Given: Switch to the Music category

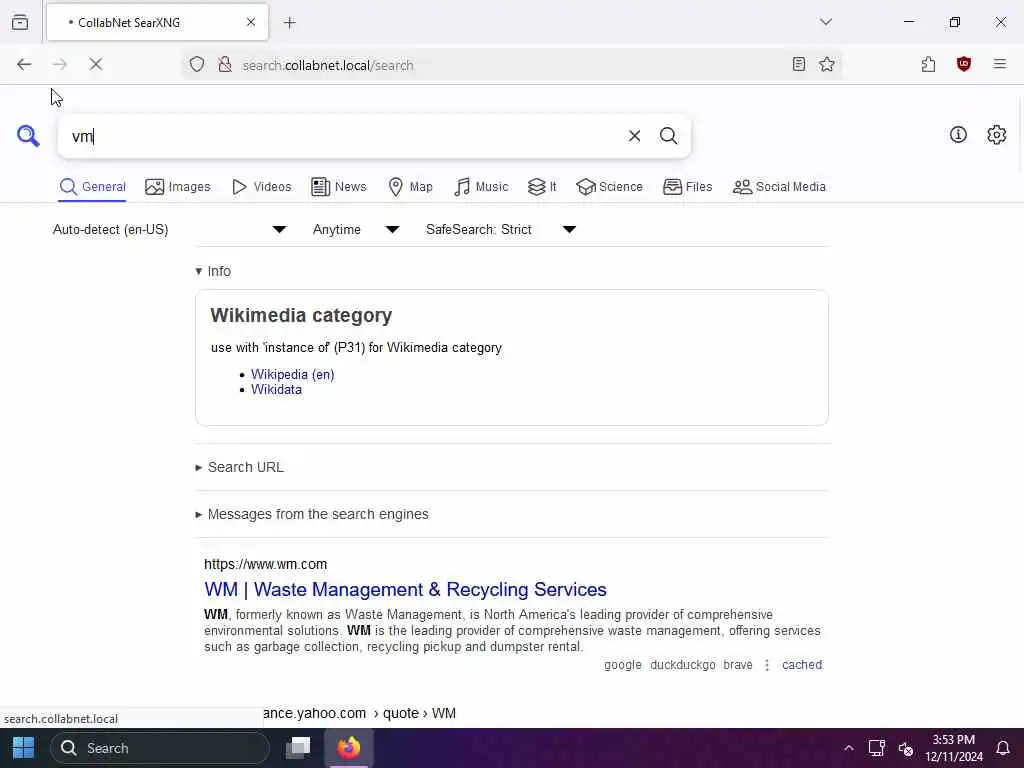Looking at the screenshot, I should click(481, 187).
